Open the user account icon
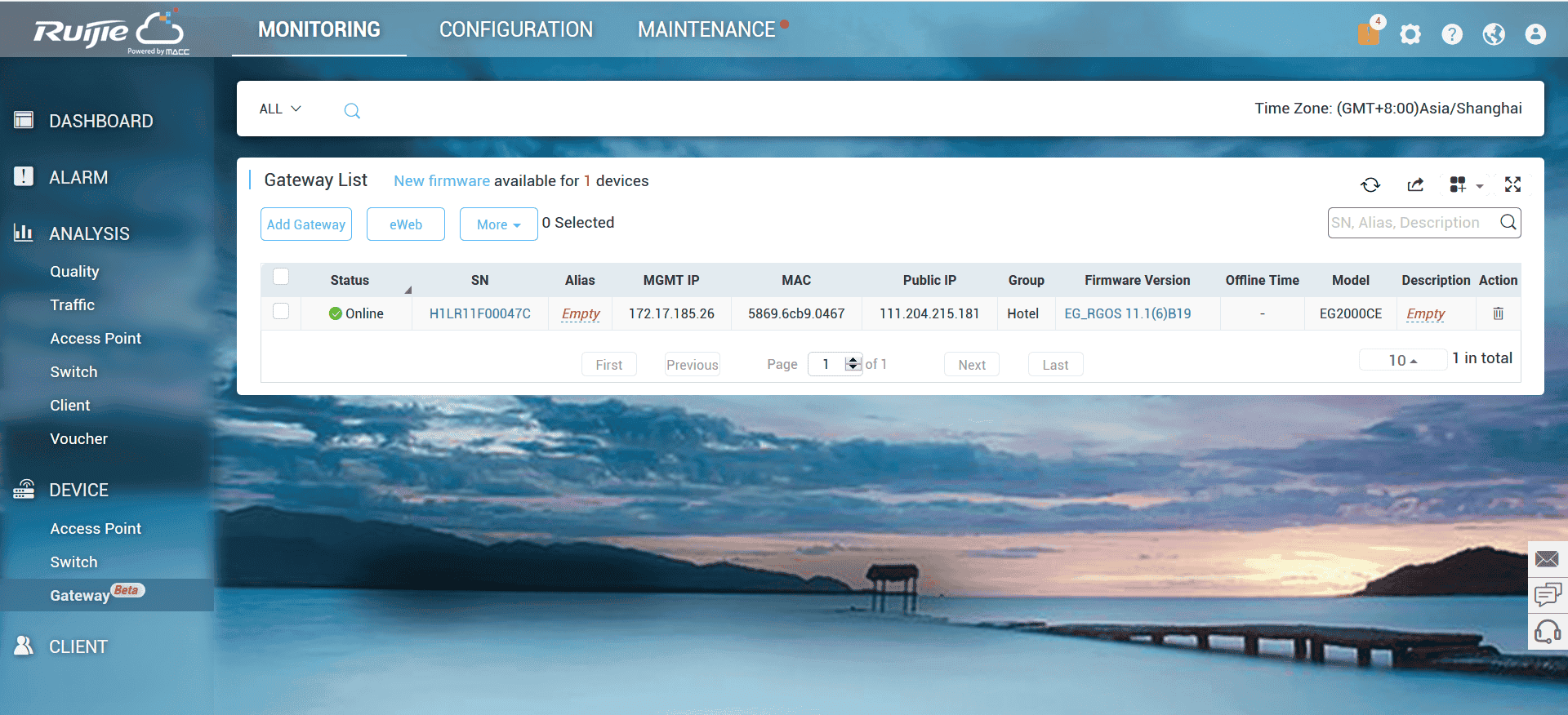 (x=1535, y=34)
